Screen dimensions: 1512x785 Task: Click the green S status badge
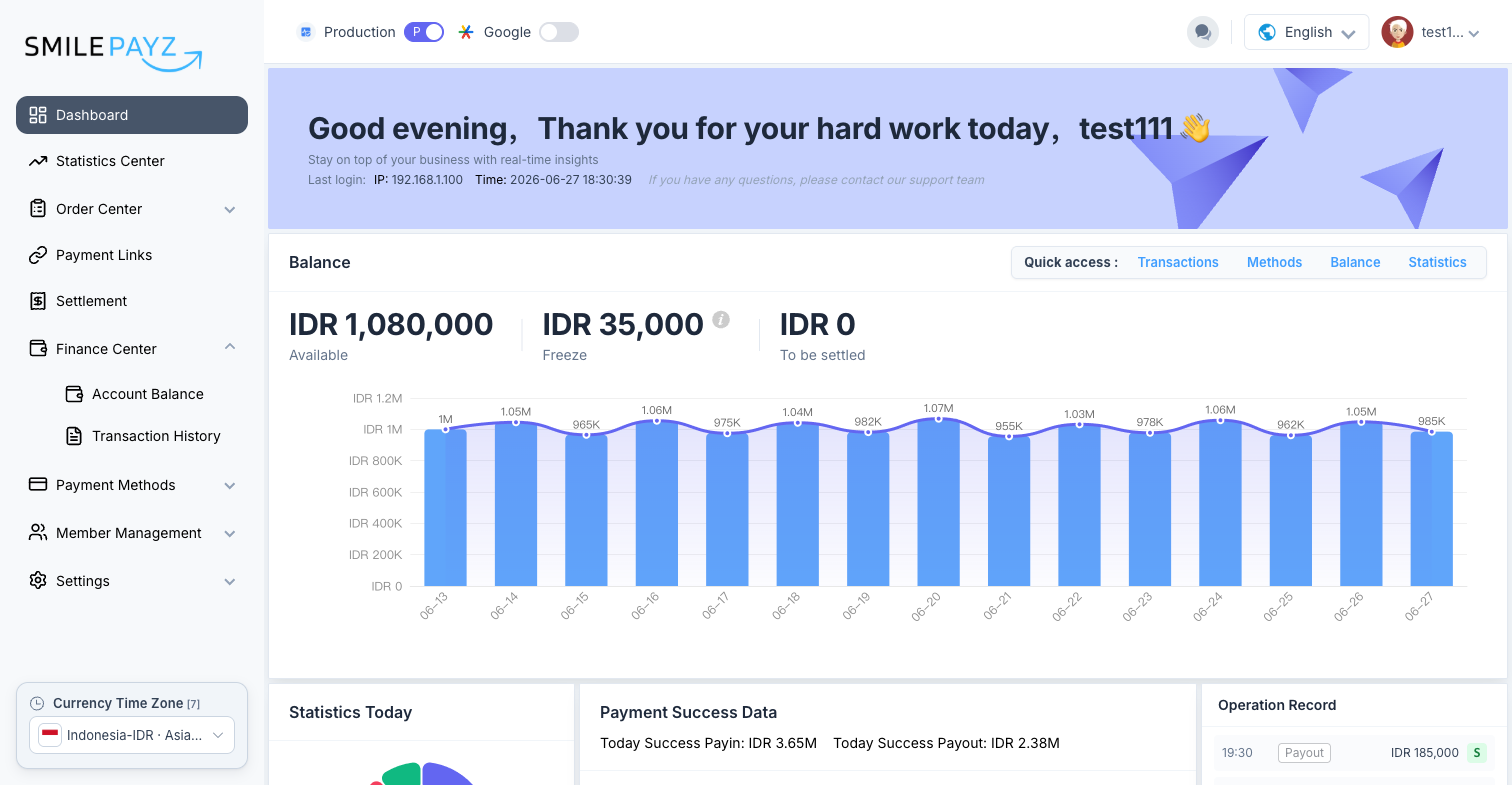click(1477, 753)
